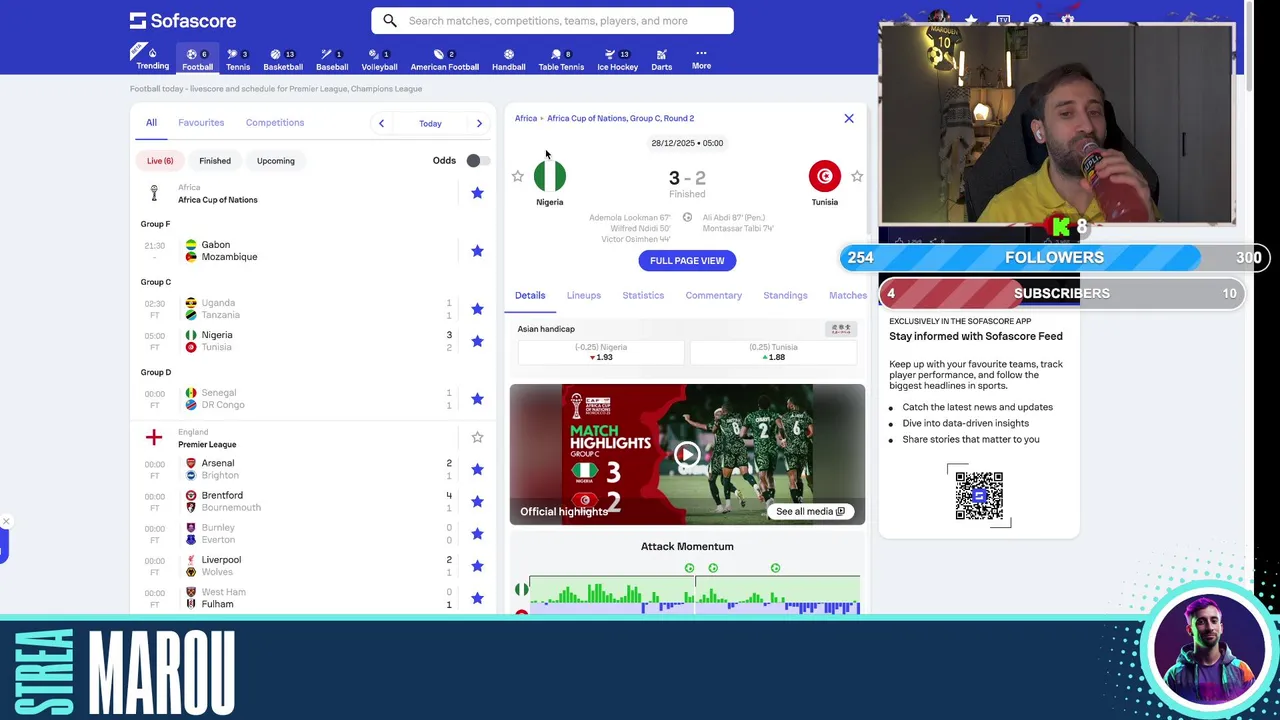Select the Baseball sport icon
The width and height of the screenshot is (1280, 720).
point(332,60)
